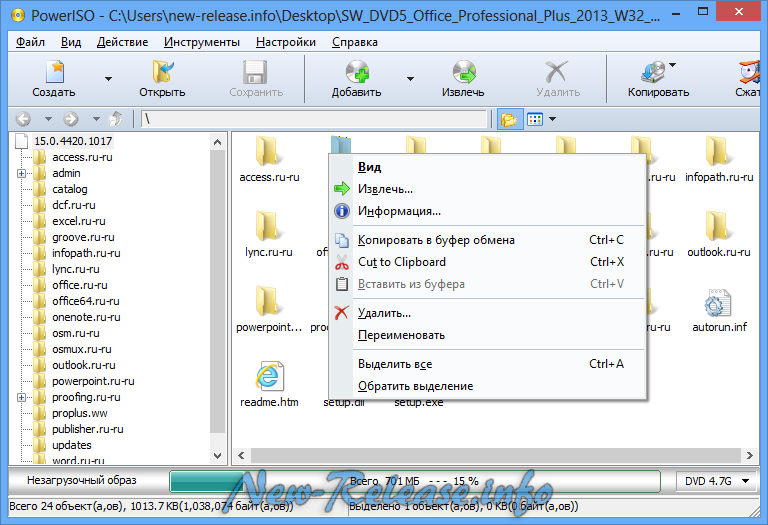Click the Back navigation arrow icon

pyautogui.click(x=23, y=119)
